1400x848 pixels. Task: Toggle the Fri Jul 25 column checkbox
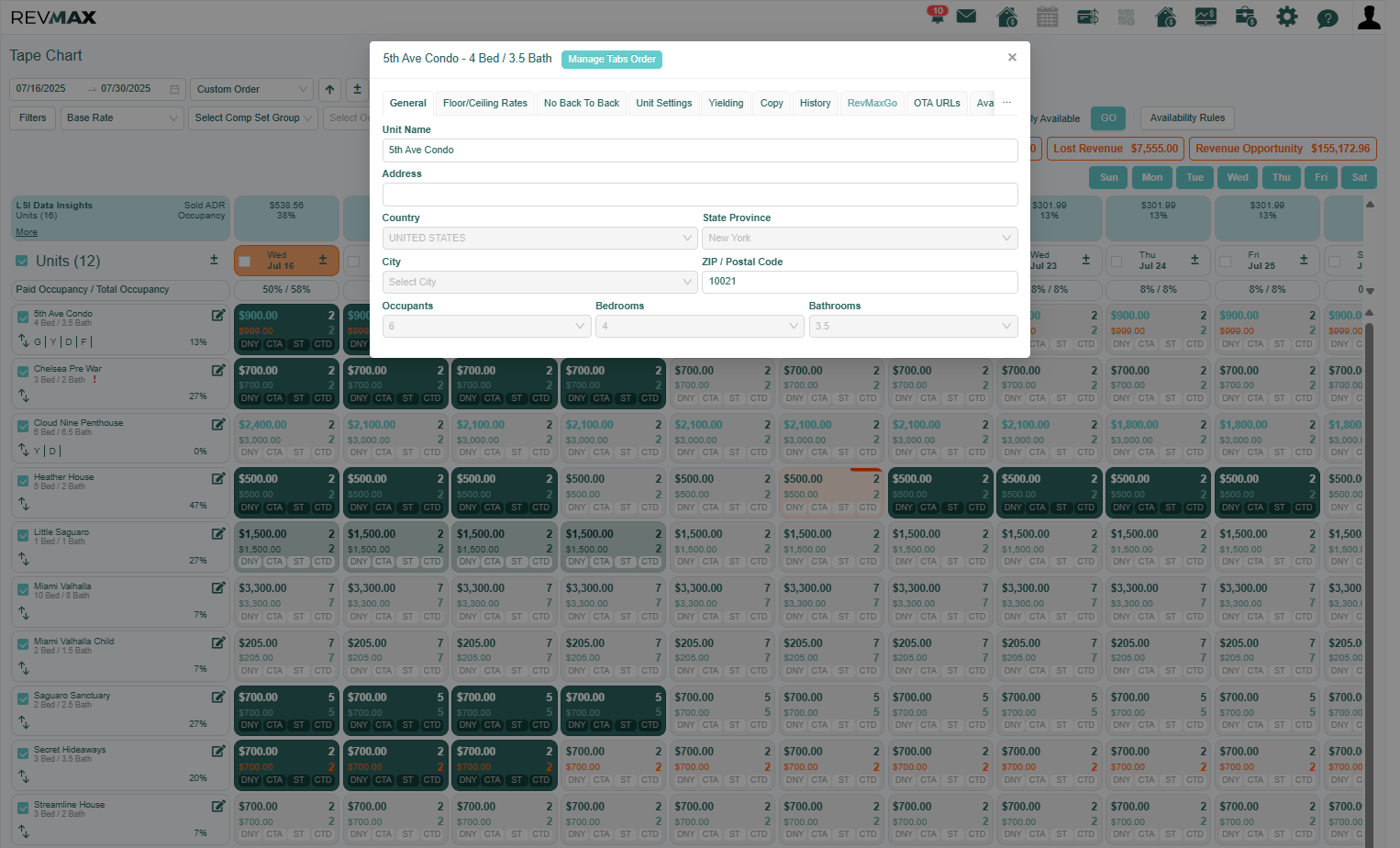pos(1225,262)
